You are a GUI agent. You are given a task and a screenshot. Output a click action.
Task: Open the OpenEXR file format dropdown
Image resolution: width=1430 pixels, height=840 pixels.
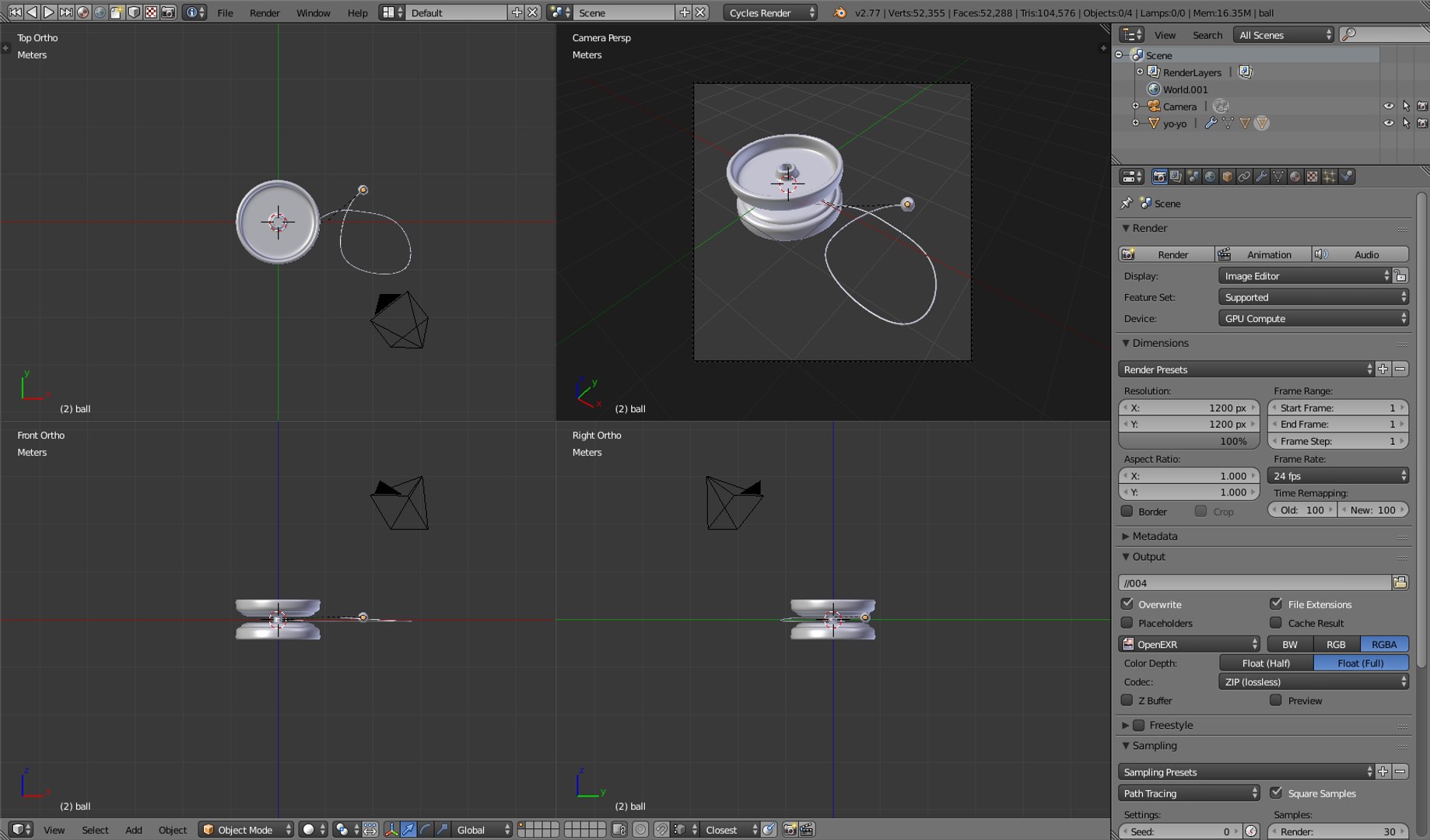(1190, 644)
